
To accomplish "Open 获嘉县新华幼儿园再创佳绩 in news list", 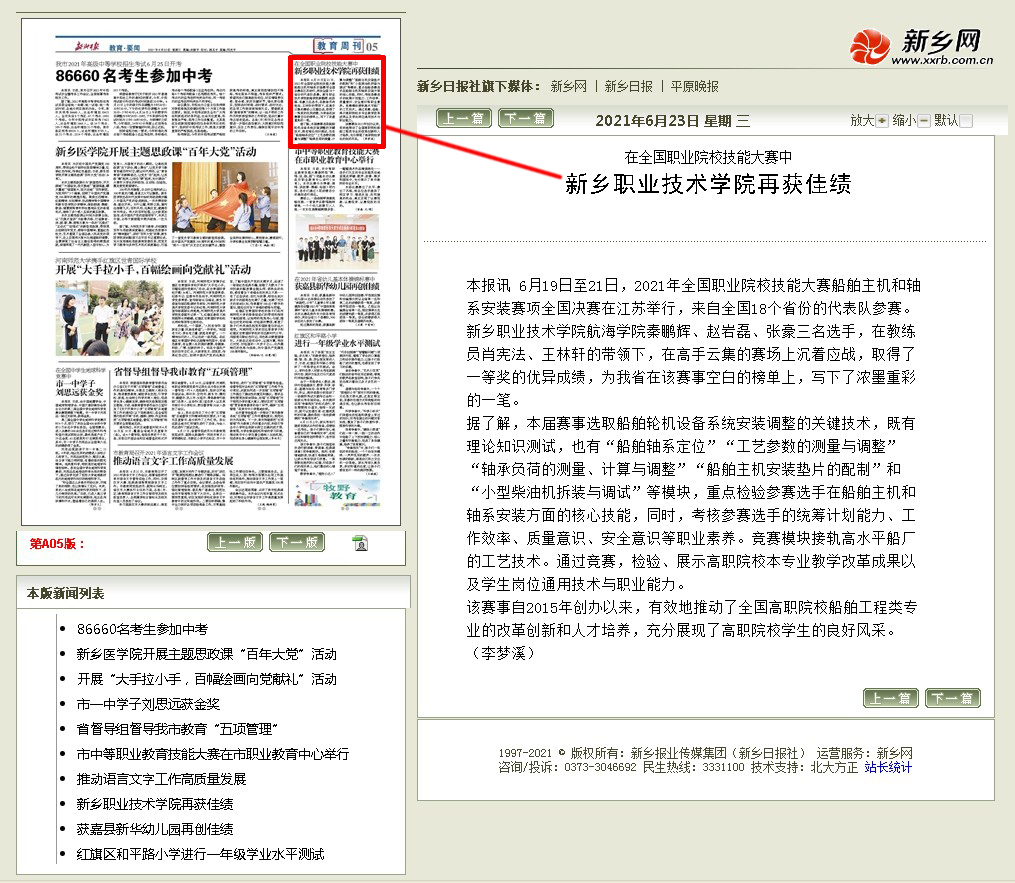I will (155, 829).
